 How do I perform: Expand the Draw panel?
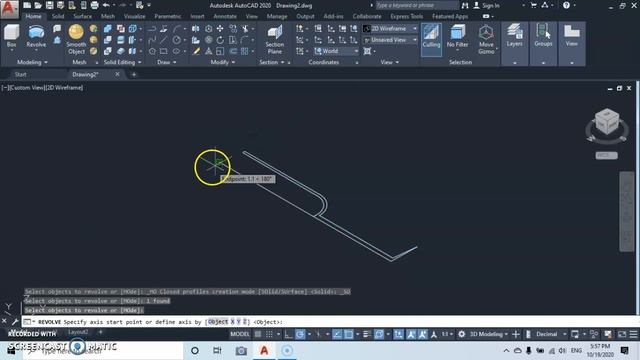tap(167, 62)
